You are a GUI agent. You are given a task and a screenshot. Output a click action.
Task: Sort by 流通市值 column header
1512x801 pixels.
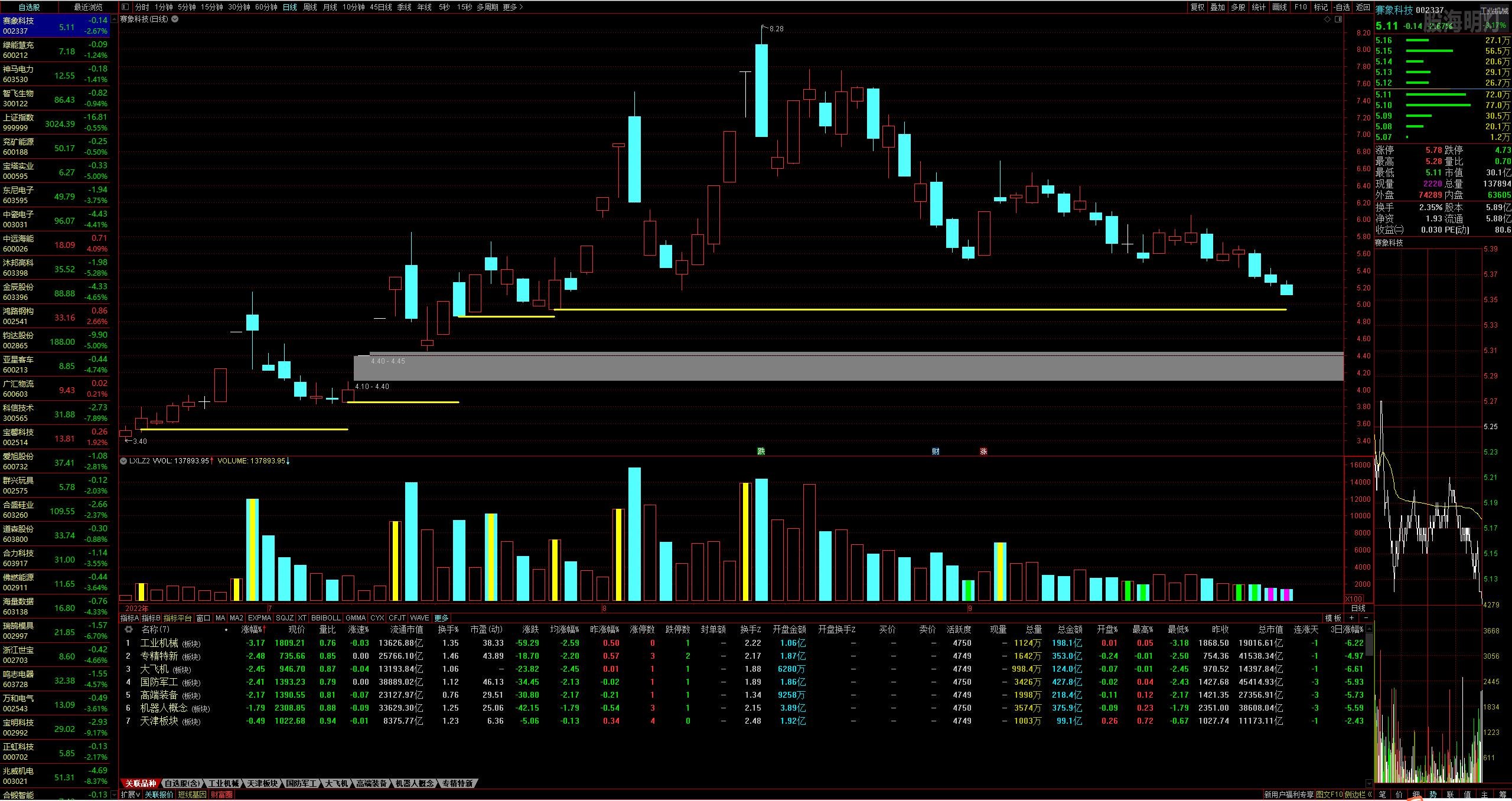coord(406,630)
